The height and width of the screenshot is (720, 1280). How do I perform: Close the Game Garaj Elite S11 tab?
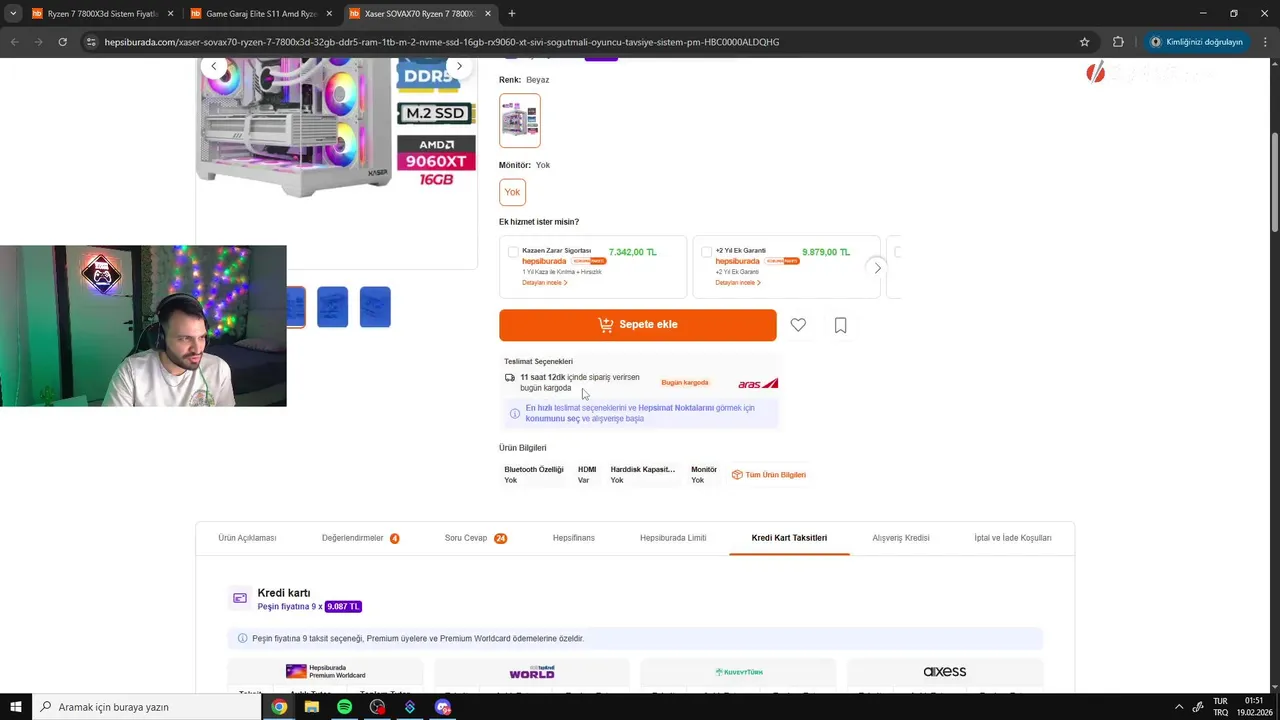(x=329, y=14)
